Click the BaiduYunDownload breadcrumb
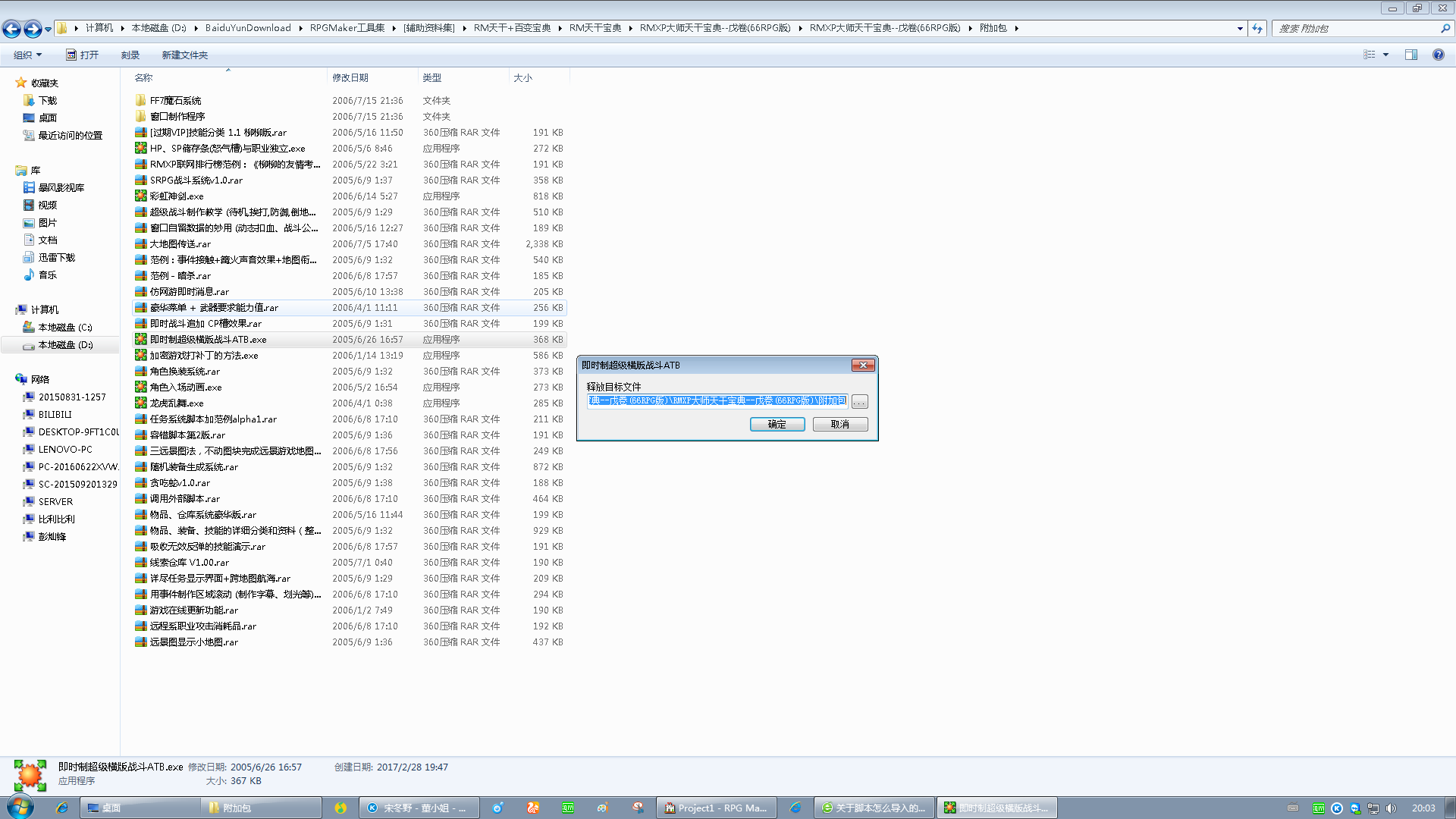Image resolution: width=1456 pixels, height=819 pixels. click(248, 28)
